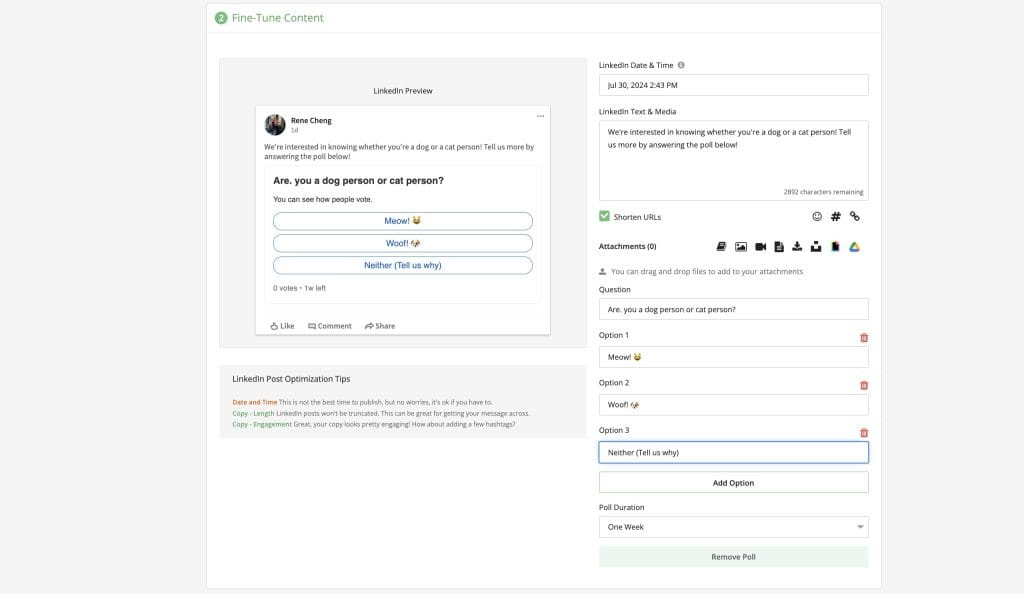Open the Poll Duration dropdown
Screen dimensions: 1024x594
[733, 526]
